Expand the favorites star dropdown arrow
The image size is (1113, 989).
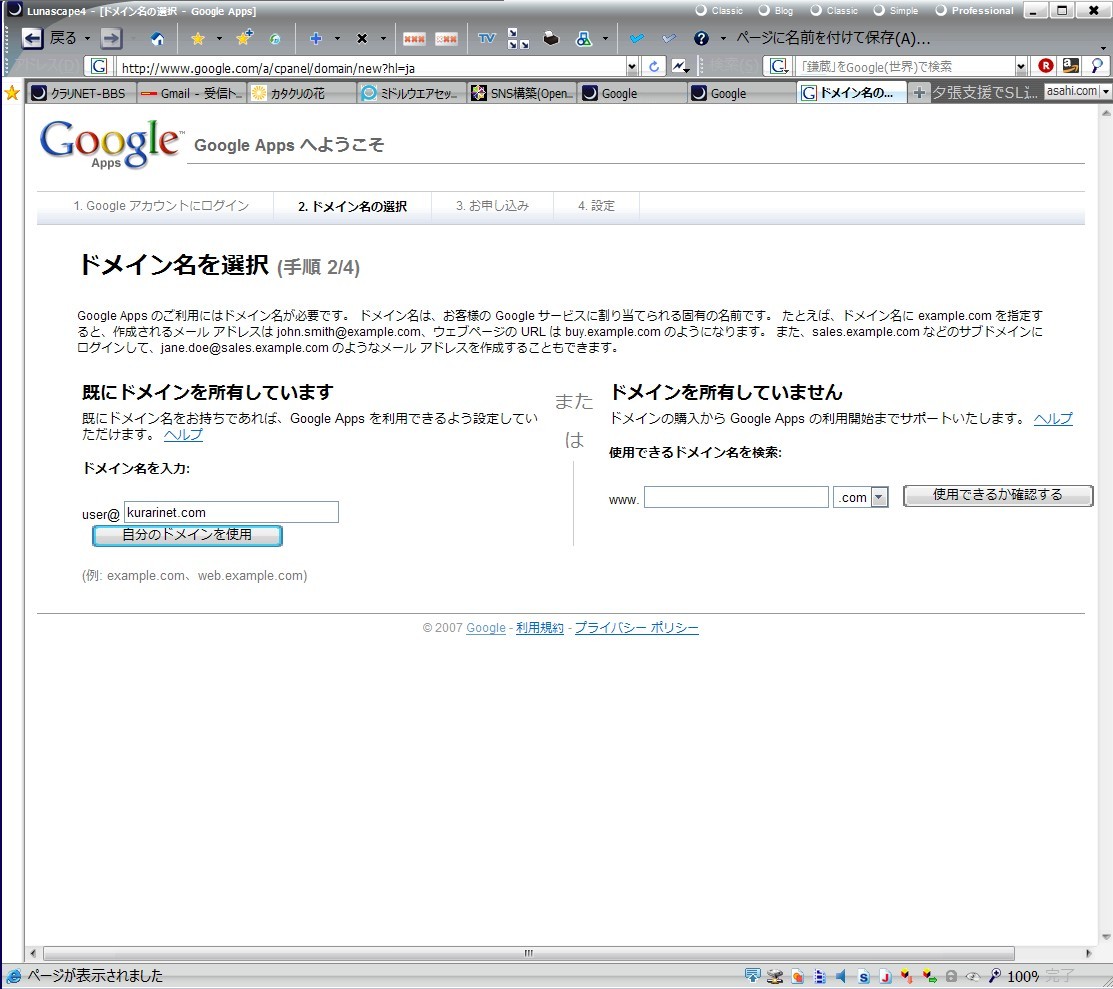219,39
